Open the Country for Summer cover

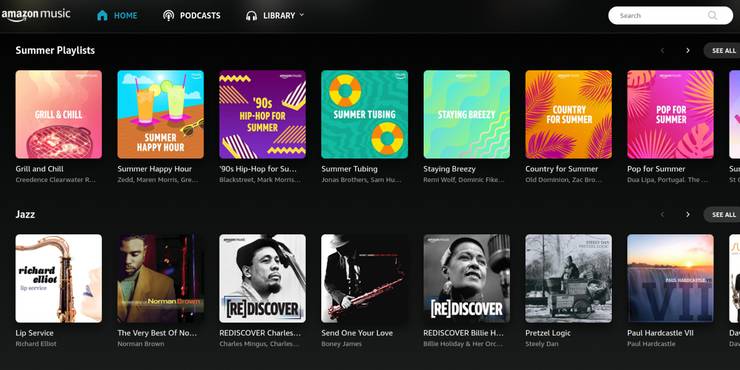coord(569,114)
